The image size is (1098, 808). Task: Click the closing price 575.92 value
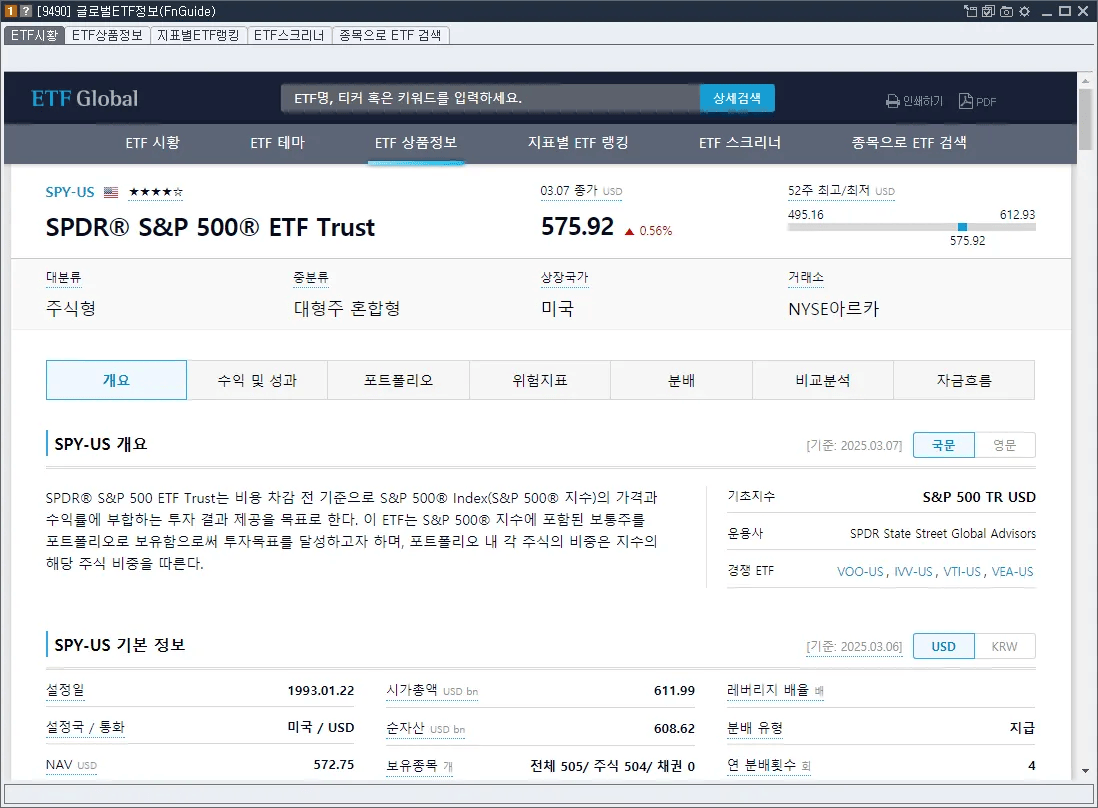578,227
